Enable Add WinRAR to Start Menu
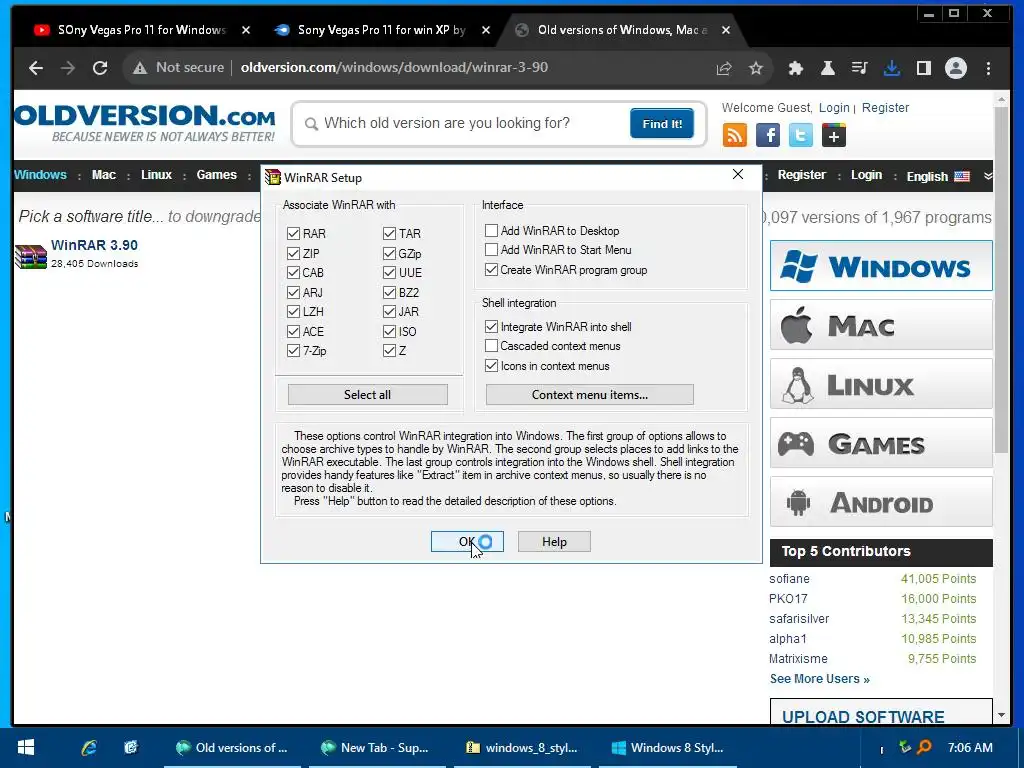The height and width of the screenshot is (768, 1024). click(491, 249)
